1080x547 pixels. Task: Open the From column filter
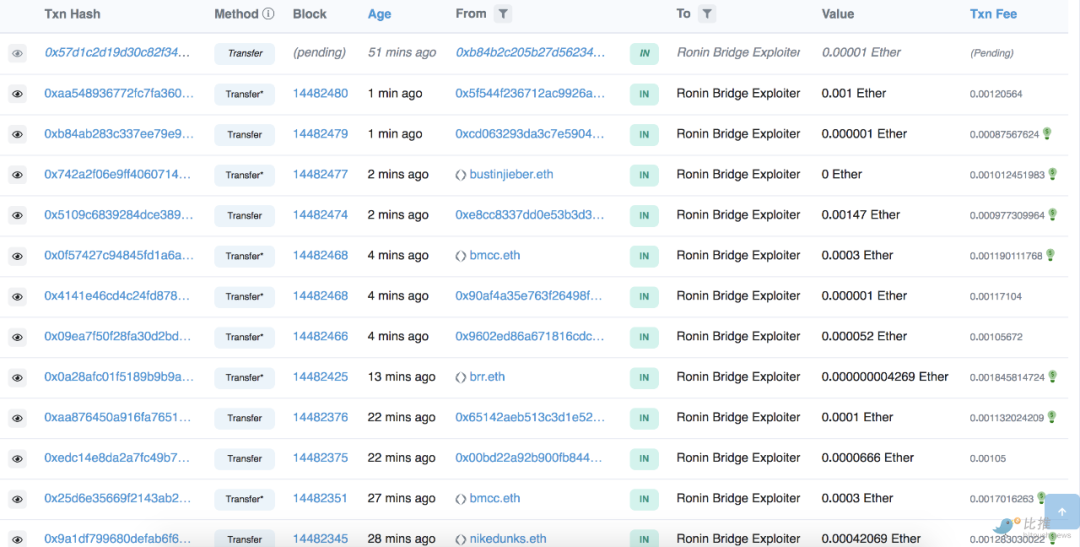(503, 14)
